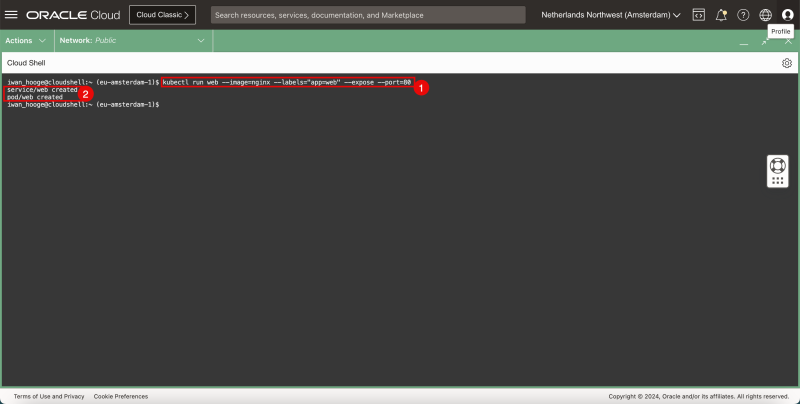Click the Cloud Classic button
800x404 pixels.
coord(162,15)
